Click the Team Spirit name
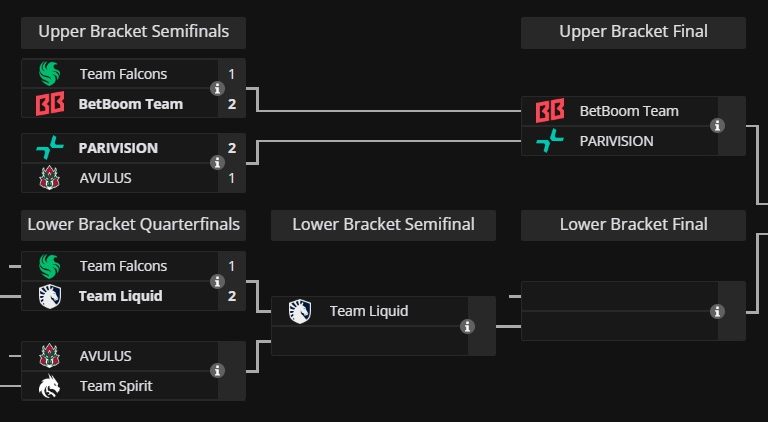The width and height of the screenshot is (768, 422). click(x=116, y=386)
